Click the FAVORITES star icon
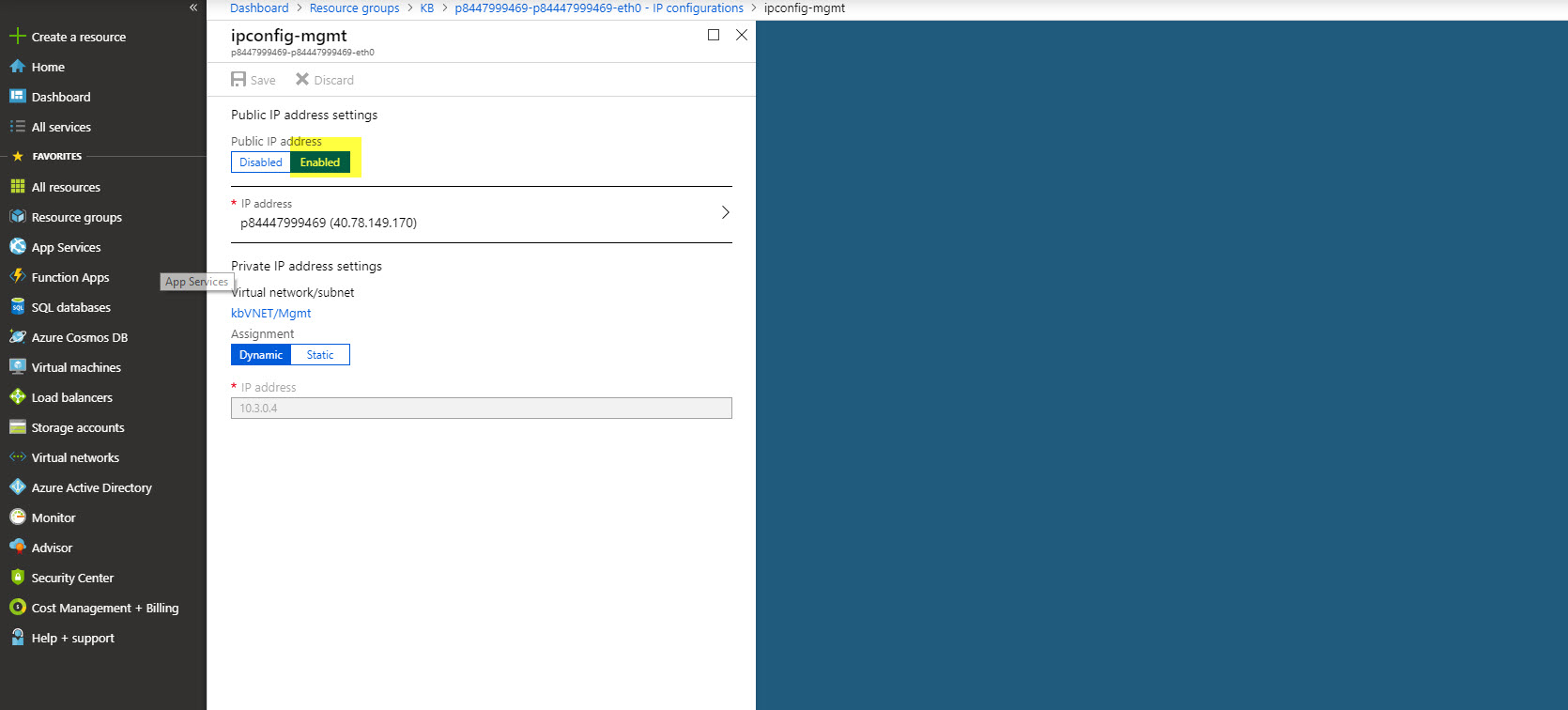Viewport: 1568px width, 710px height. (x=17, y=156)
